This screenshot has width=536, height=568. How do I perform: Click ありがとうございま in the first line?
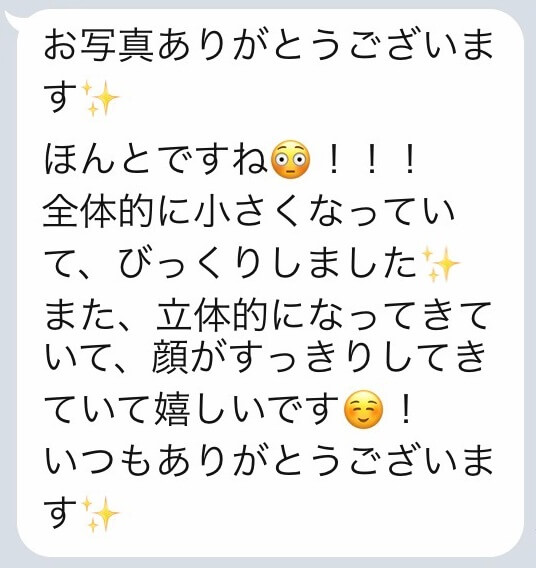324,46
